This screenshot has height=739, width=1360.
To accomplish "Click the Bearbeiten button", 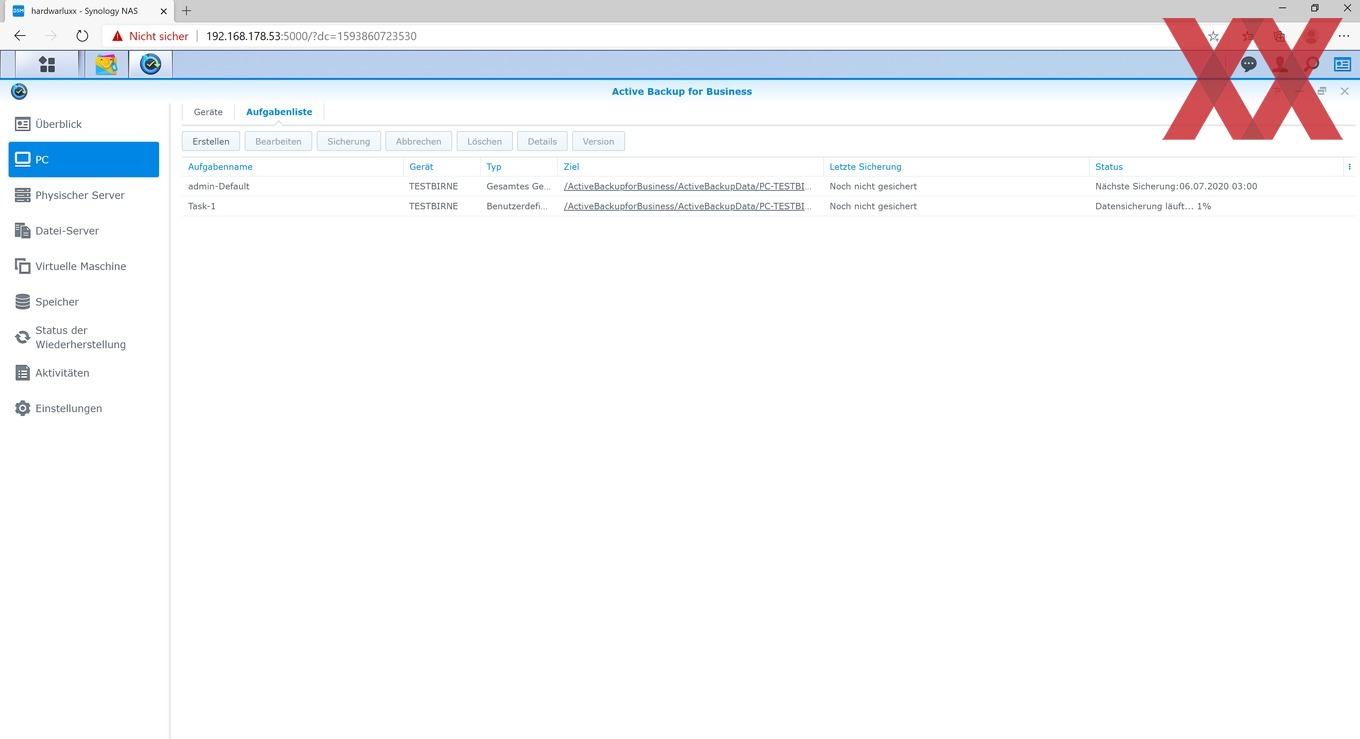I will point(278,141).
